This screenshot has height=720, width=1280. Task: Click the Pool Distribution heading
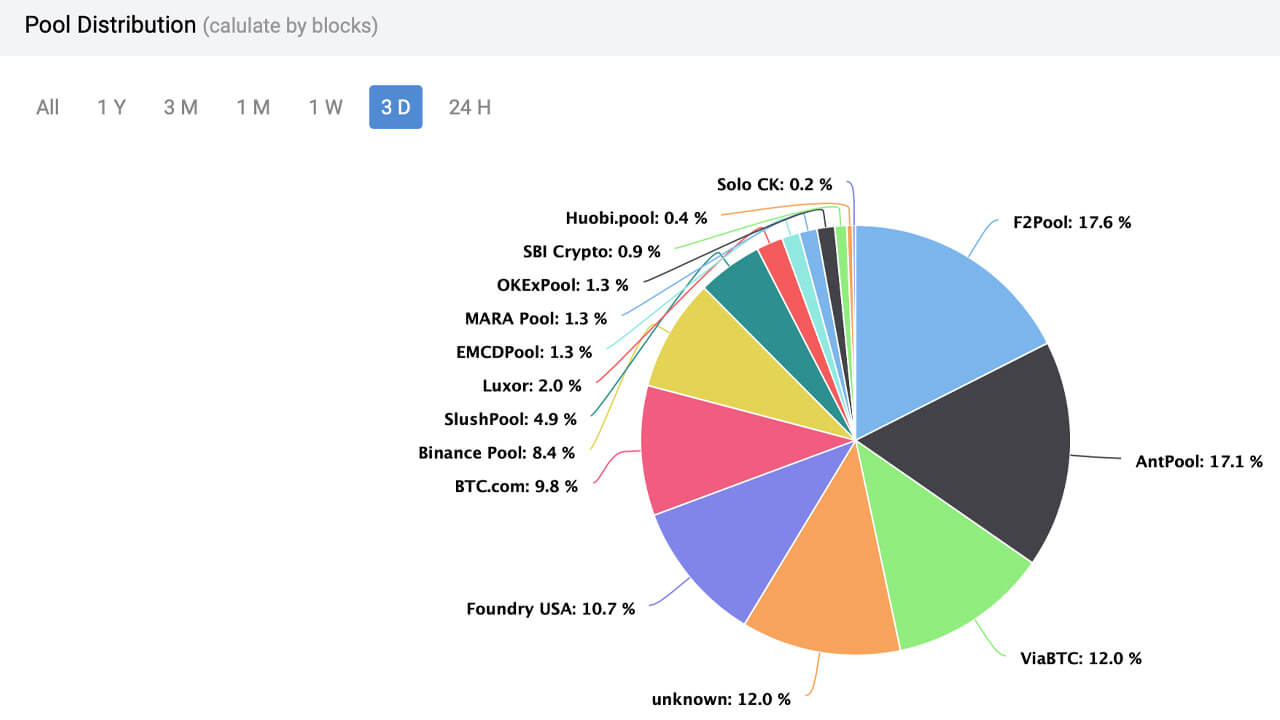point(111,25)
